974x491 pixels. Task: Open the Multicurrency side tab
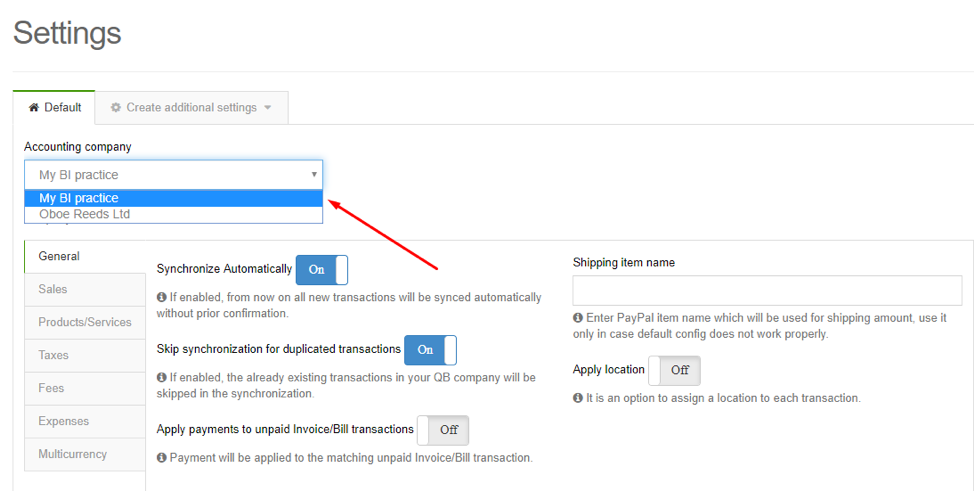coord(84,454)
